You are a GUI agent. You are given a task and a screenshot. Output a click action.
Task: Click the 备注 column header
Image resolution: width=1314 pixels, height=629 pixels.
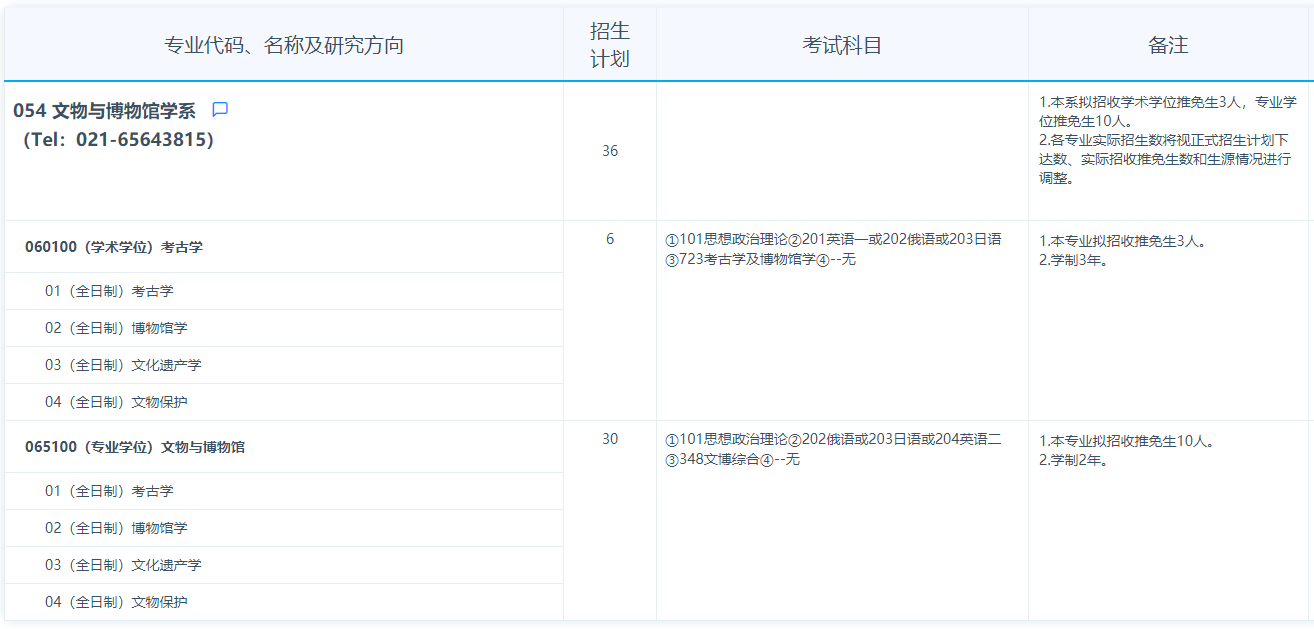coord(1168,46)
